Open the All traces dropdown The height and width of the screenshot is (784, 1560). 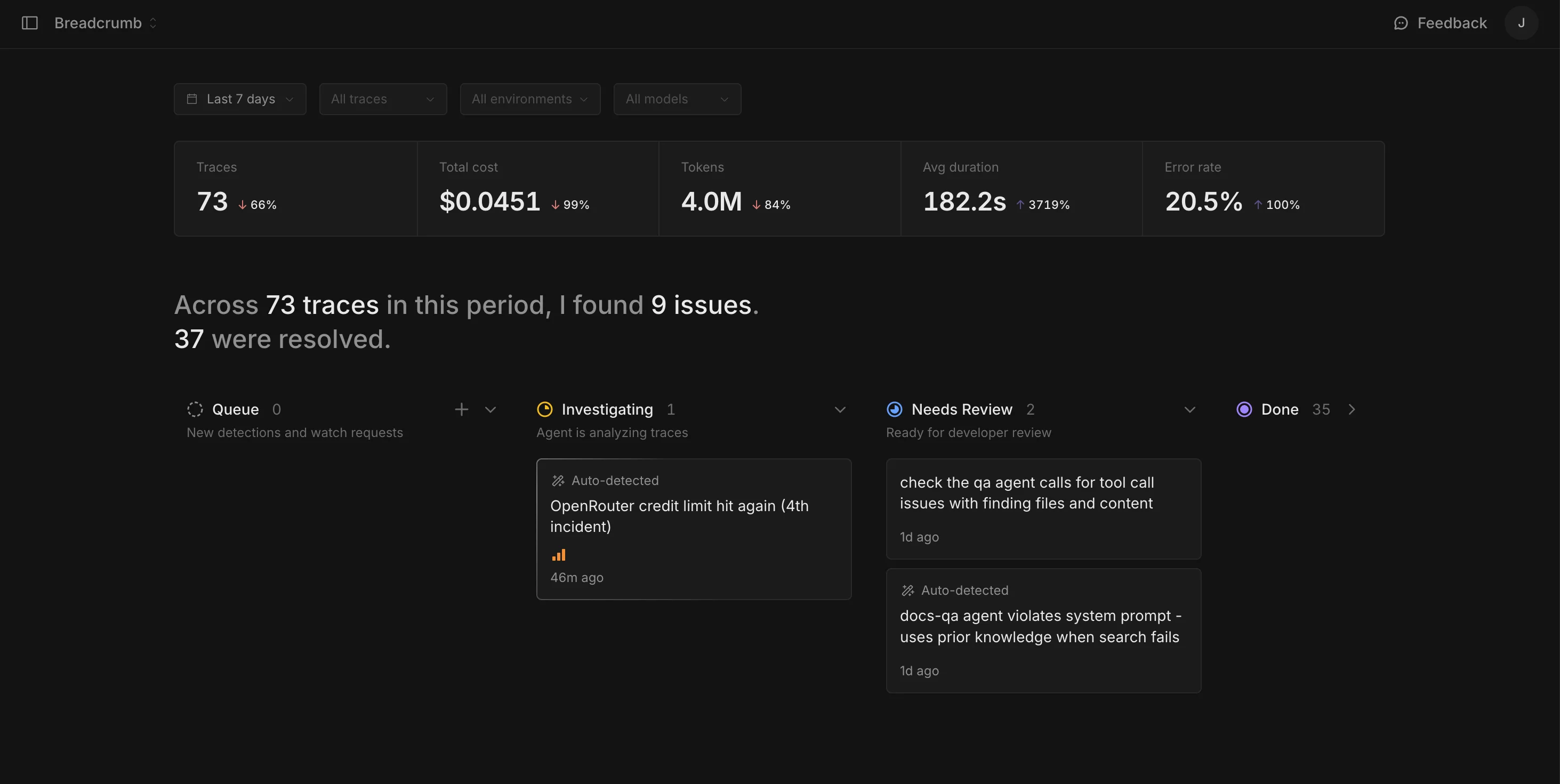click(x=383, y=99)
